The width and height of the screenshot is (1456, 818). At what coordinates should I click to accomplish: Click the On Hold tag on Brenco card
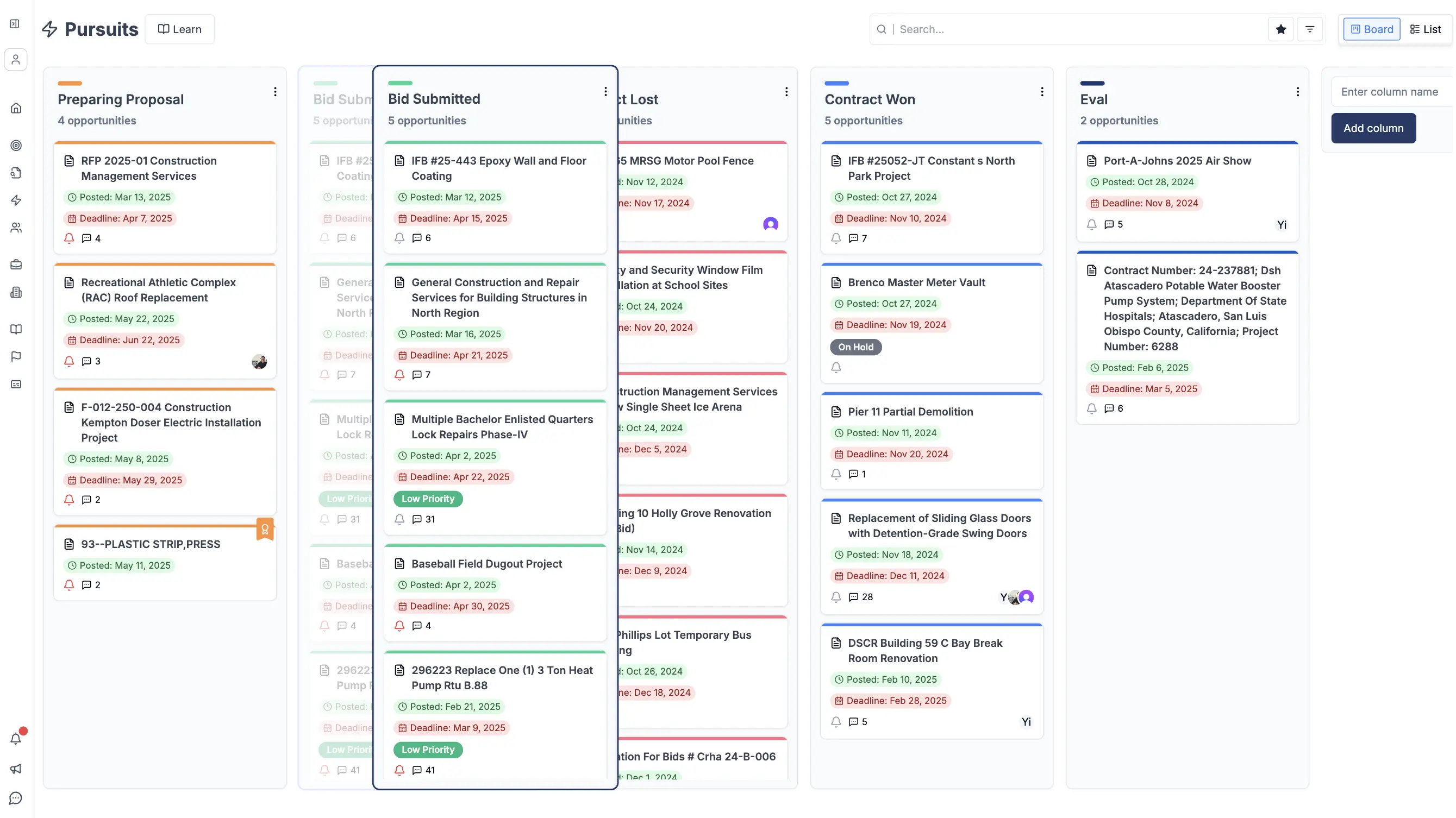tap(856, 347)
